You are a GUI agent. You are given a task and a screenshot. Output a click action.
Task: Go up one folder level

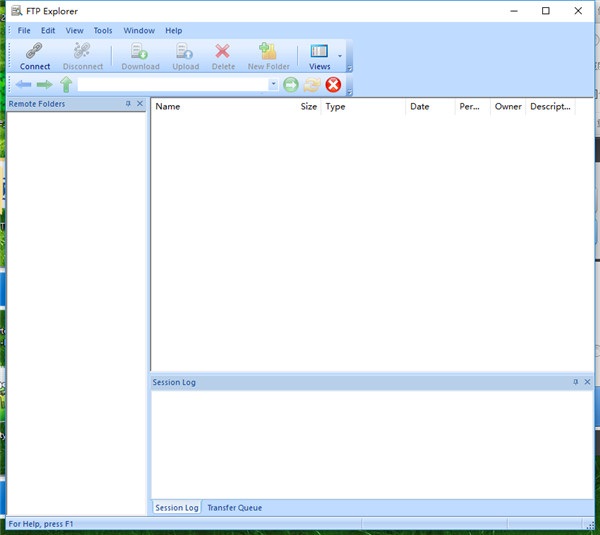pos(66,85)
